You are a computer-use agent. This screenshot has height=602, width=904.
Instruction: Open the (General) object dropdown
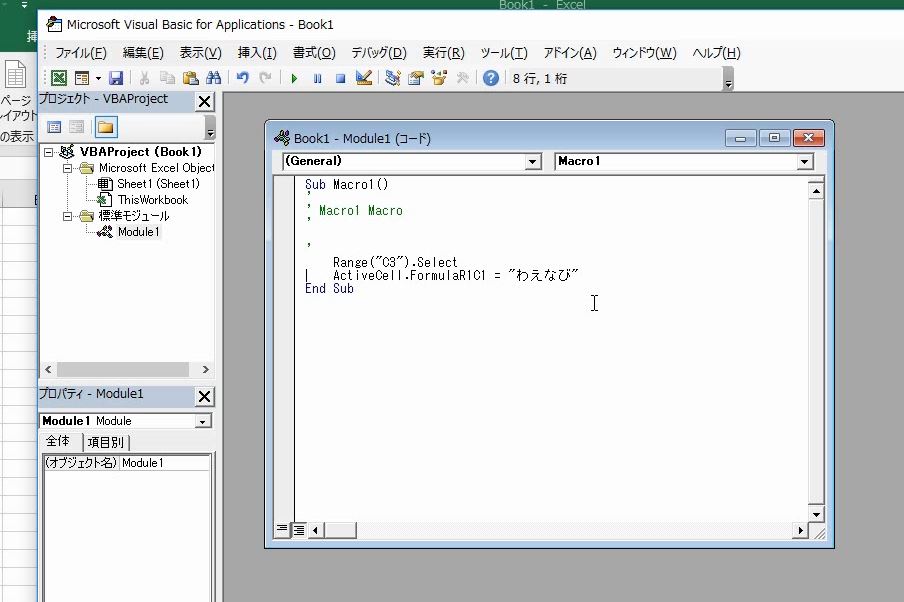click(533, 162)
